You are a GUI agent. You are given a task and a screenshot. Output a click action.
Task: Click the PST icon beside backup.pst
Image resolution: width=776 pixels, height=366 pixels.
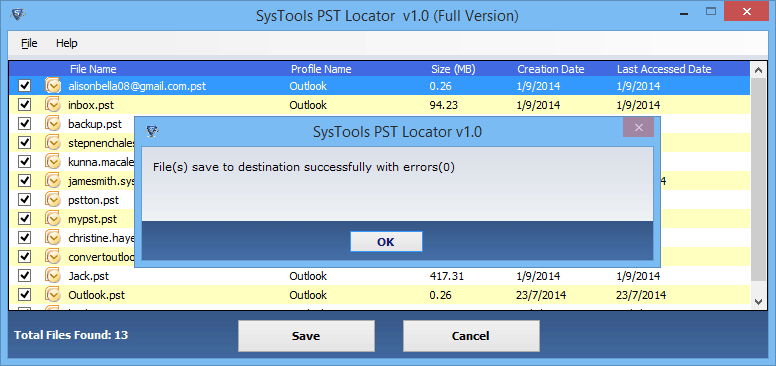point(52,123)
